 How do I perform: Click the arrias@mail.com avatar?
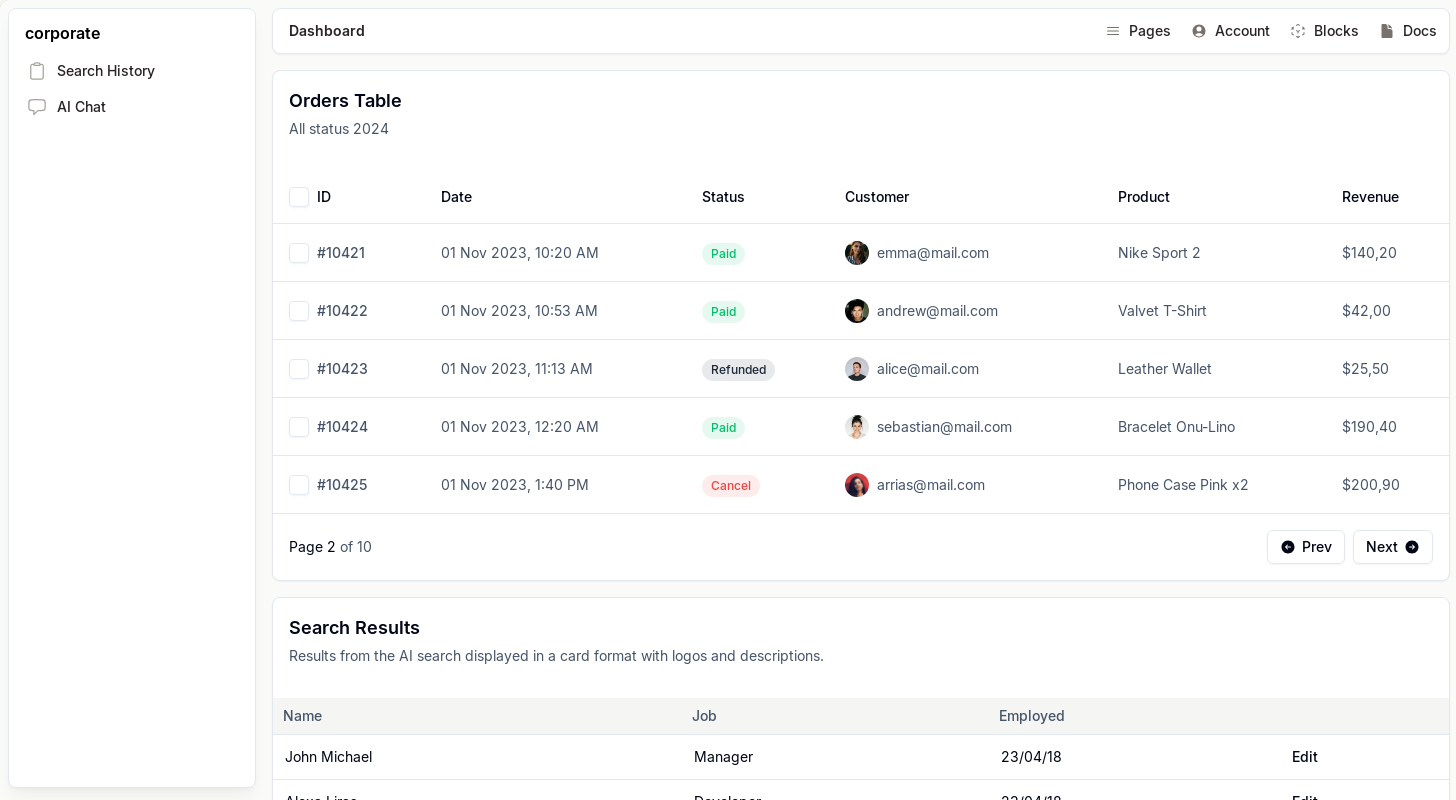tap(856, 485)
